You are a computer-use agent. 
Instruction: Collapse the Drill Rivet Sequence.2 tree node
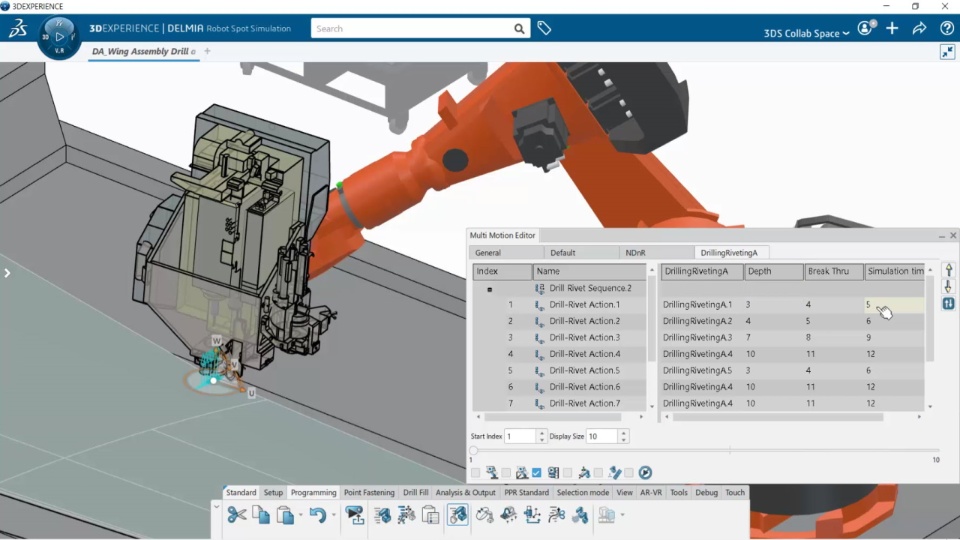click(x=489, y=289)
